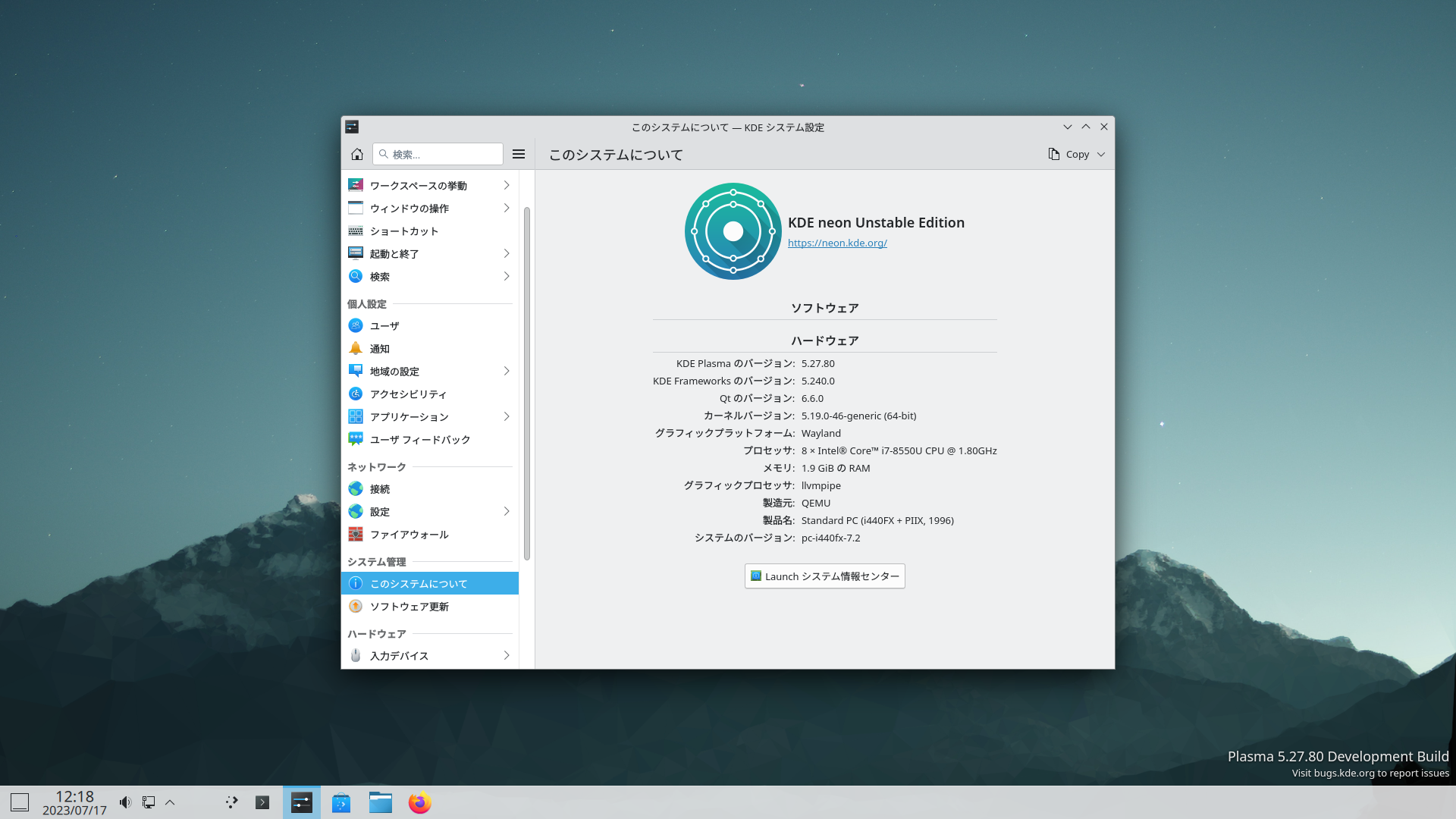Click the Launch システム情報センター button
The height and width of the screenshot is (819, 1456).
[824, 576]
